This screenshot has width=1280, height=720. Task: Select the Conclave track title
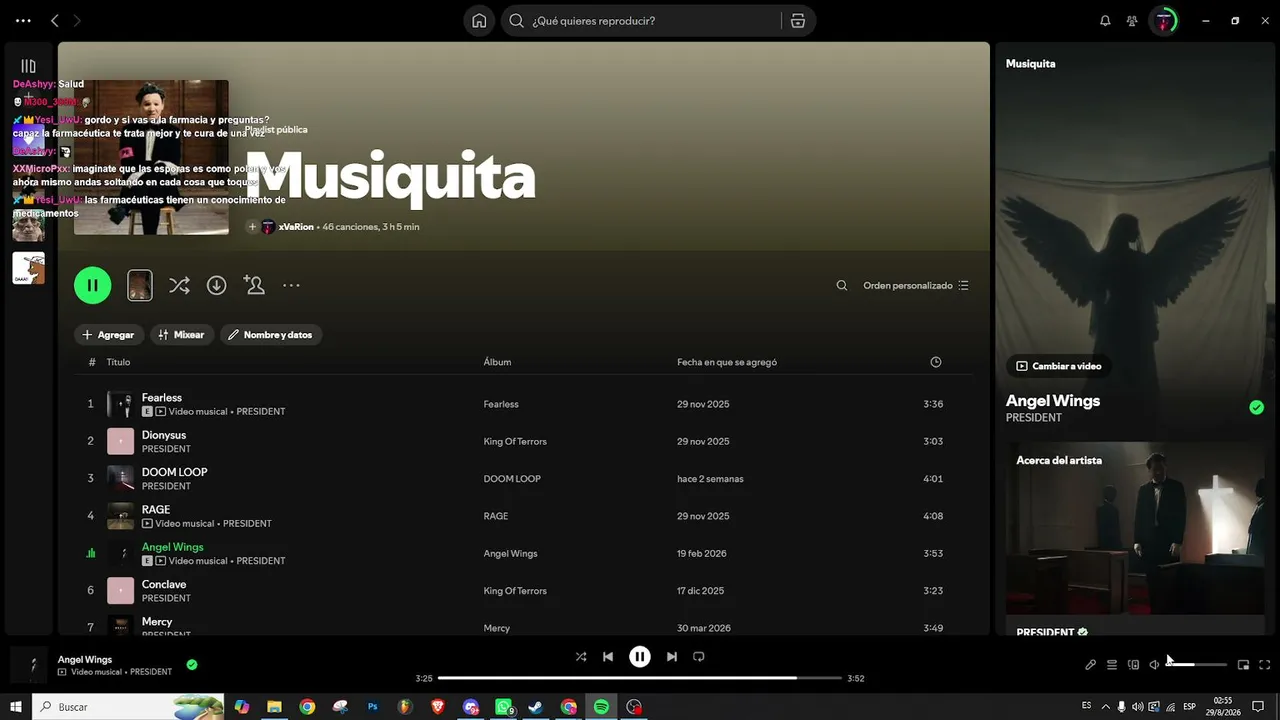tap(164, 584)
